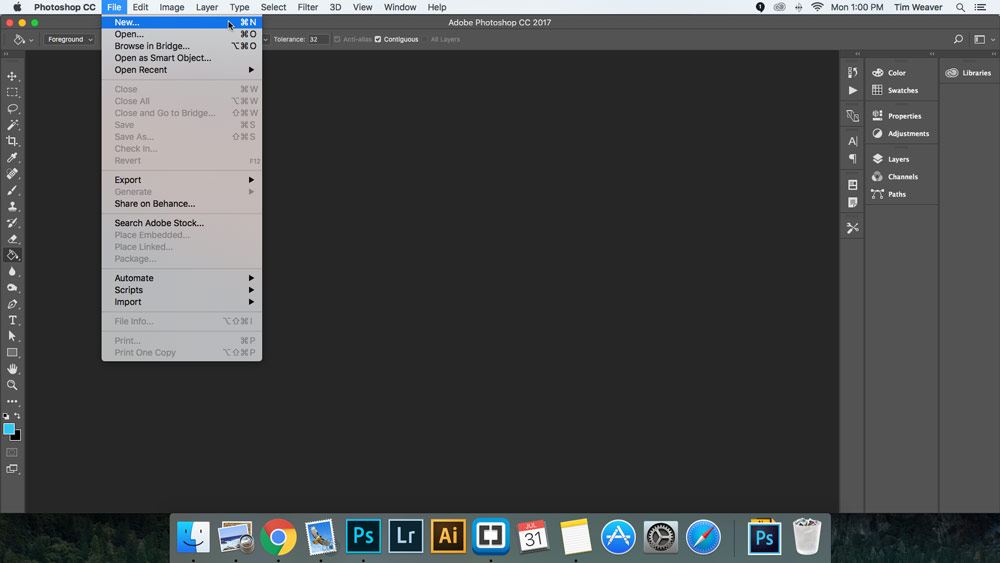Select the Horizontal Type tool

pos(12,320)
